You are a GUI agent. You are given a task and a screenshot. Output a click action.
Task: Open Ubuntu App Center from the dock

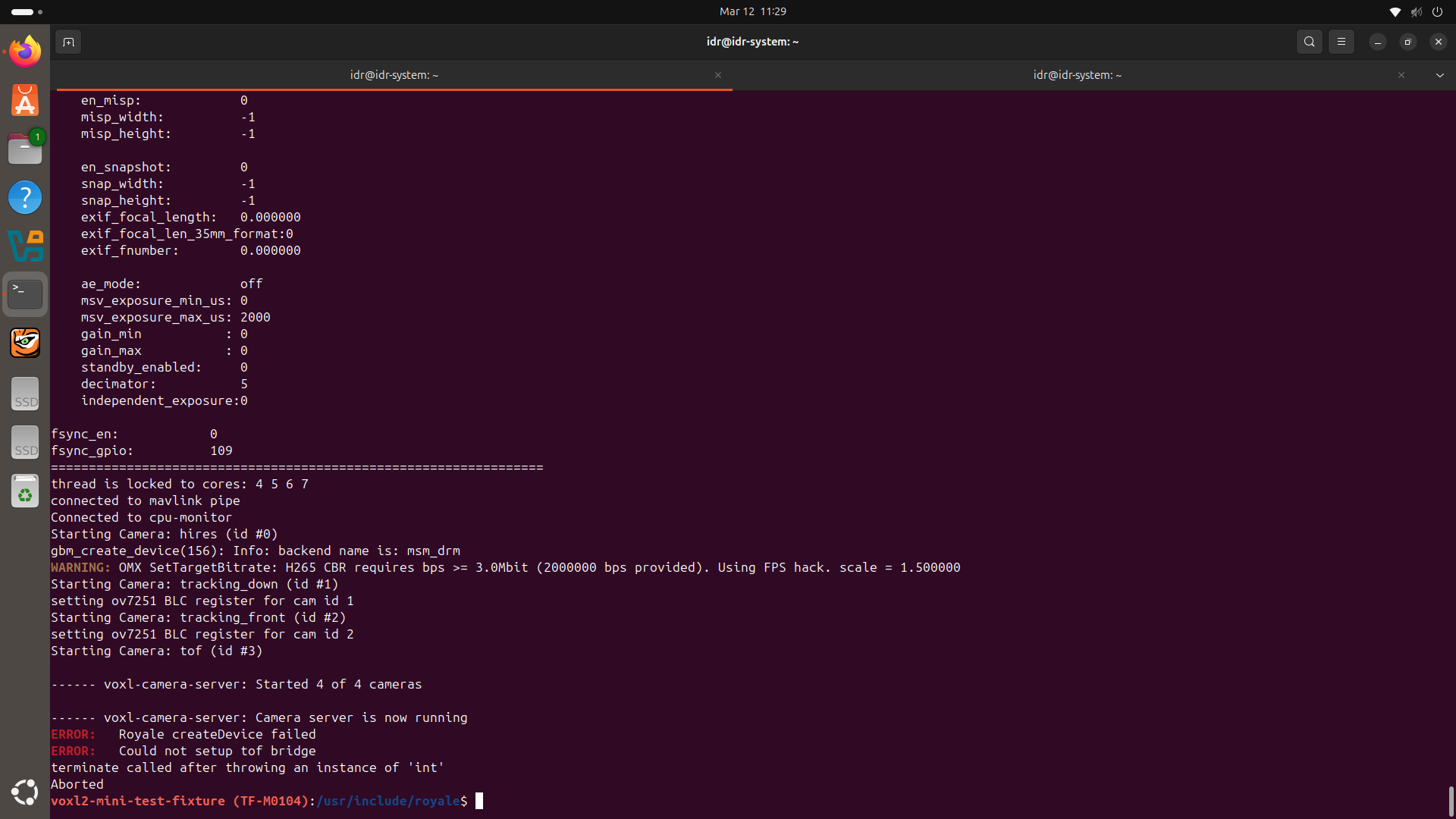[25, 100]
